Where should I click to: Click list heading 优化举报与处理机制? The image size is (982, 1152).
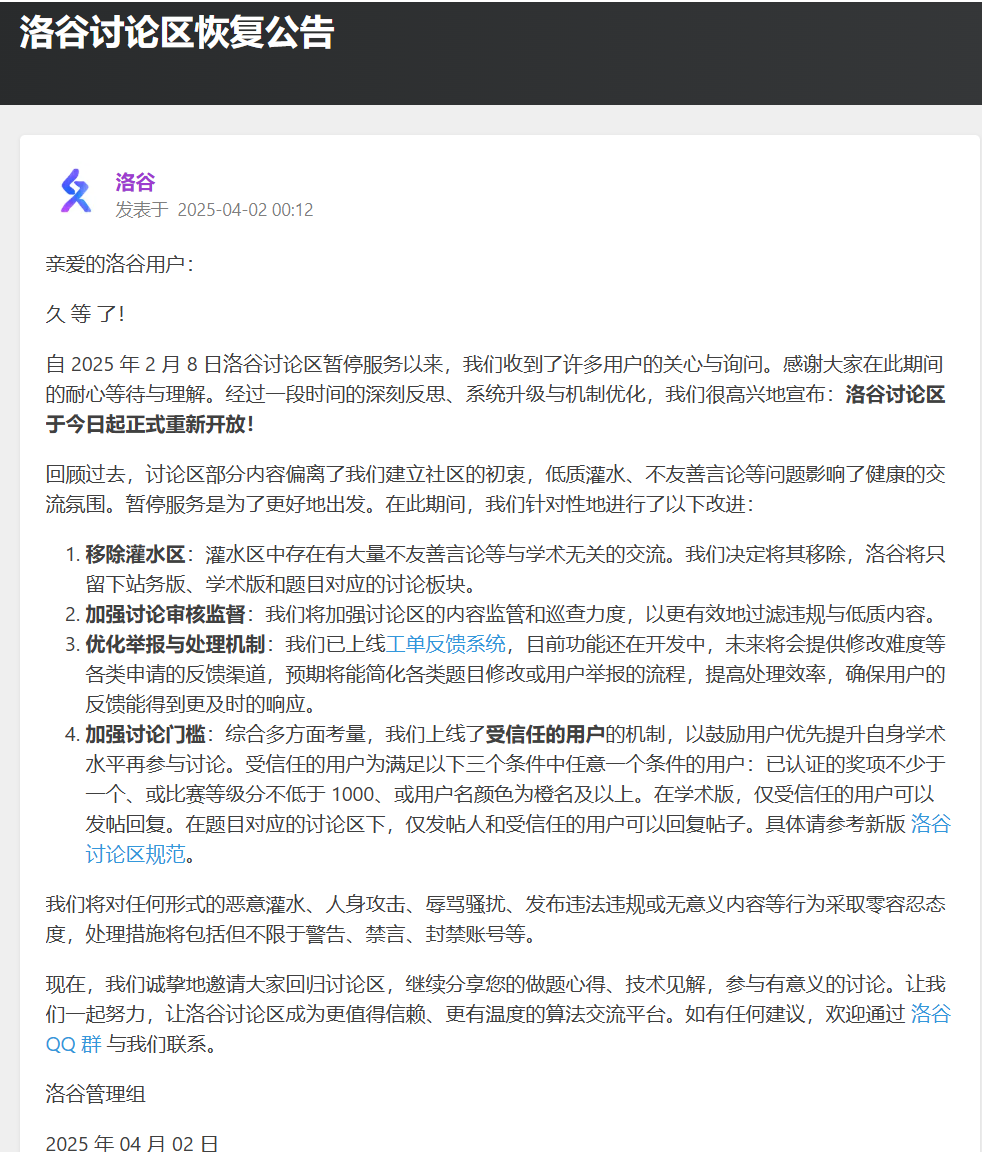coord(175,644)
